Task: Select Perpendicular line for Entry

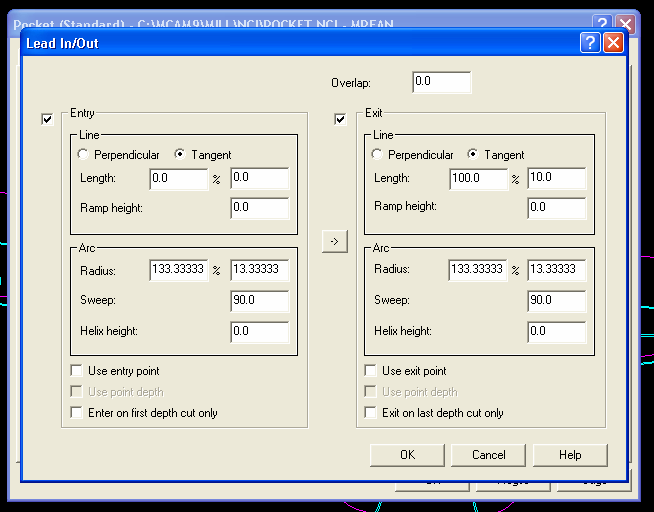Action: (83, 154)
